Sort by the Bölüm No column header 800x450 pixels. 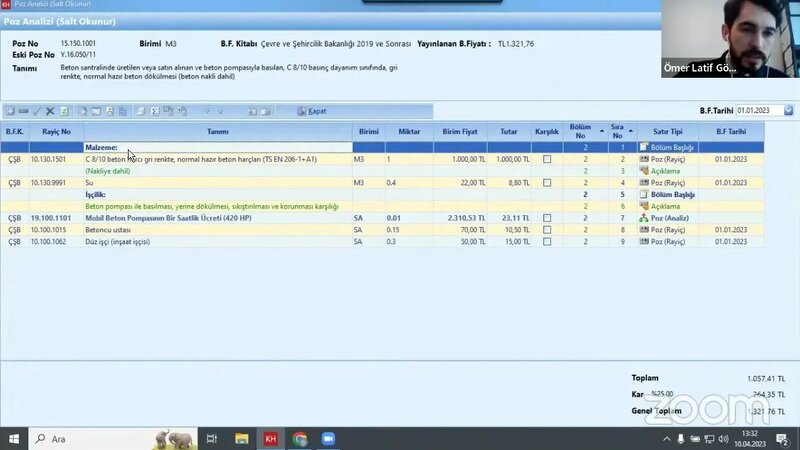click(x=585, y=132)
